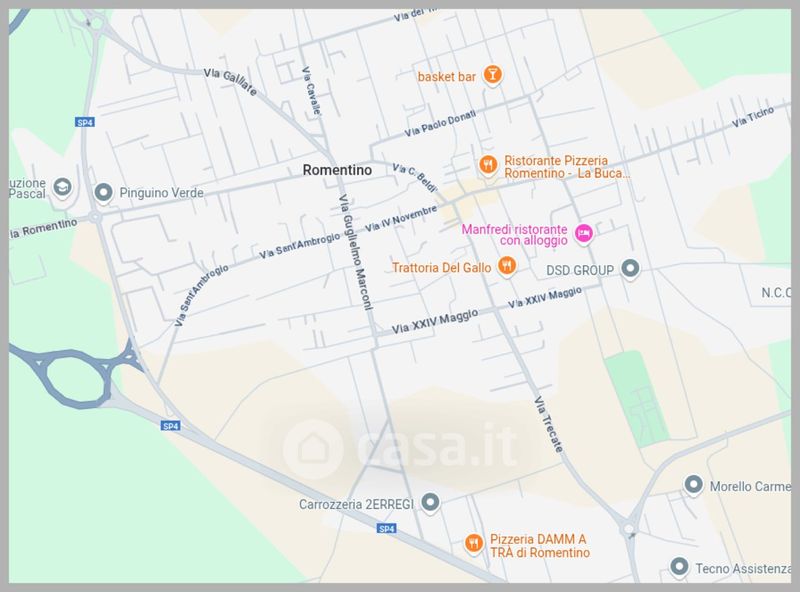This screenshot has width=800, height=592.
Task: Open the school pin near Pascal label
Action: (62, 187)
